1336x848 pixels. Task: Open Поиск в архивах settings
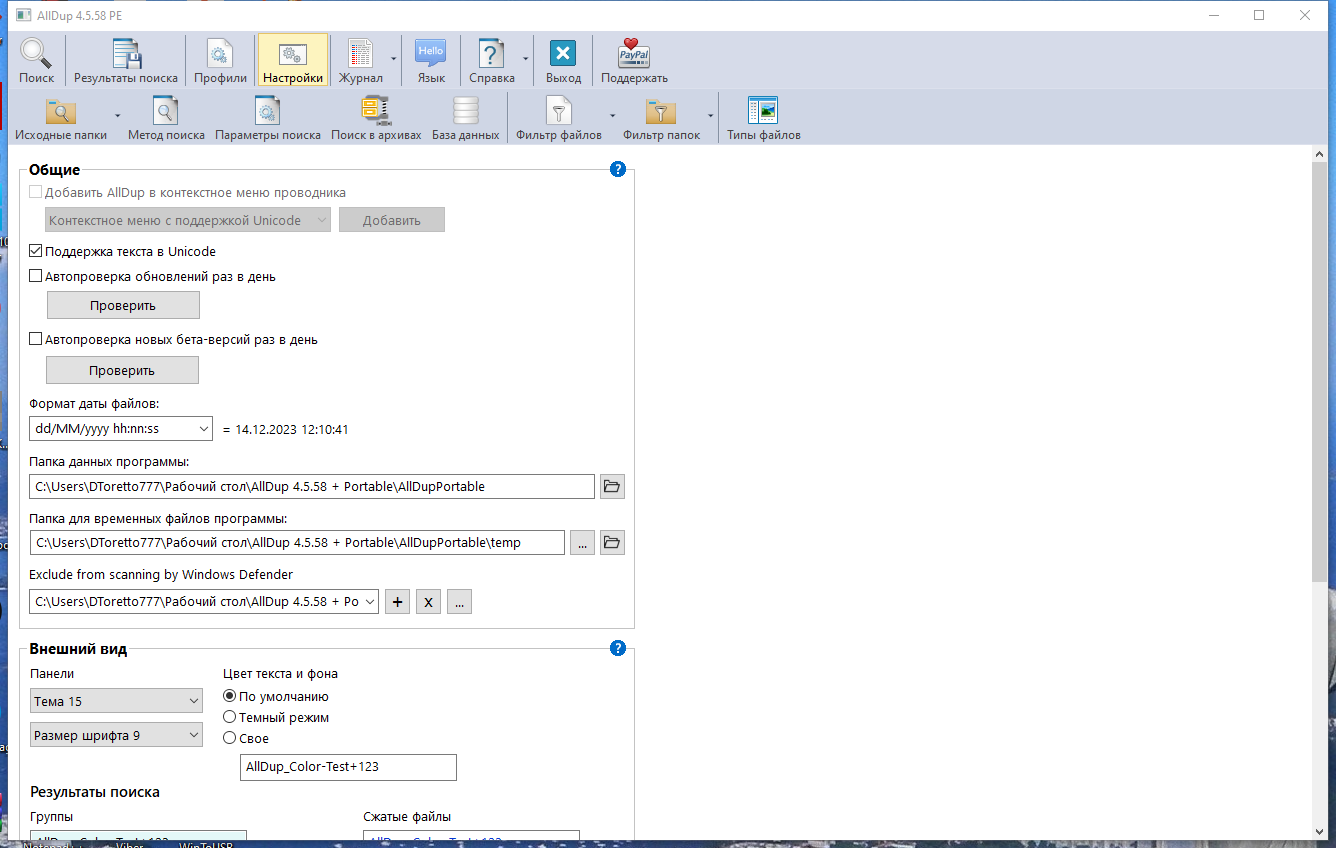point(376,118)
